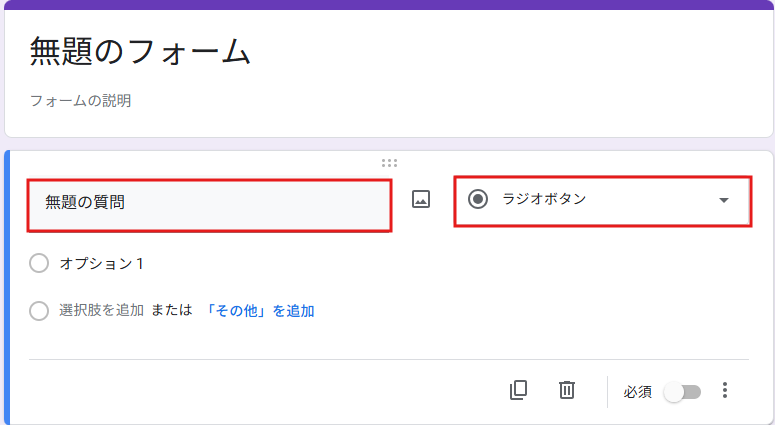Click the add image icon beside question

coord(421,199)
